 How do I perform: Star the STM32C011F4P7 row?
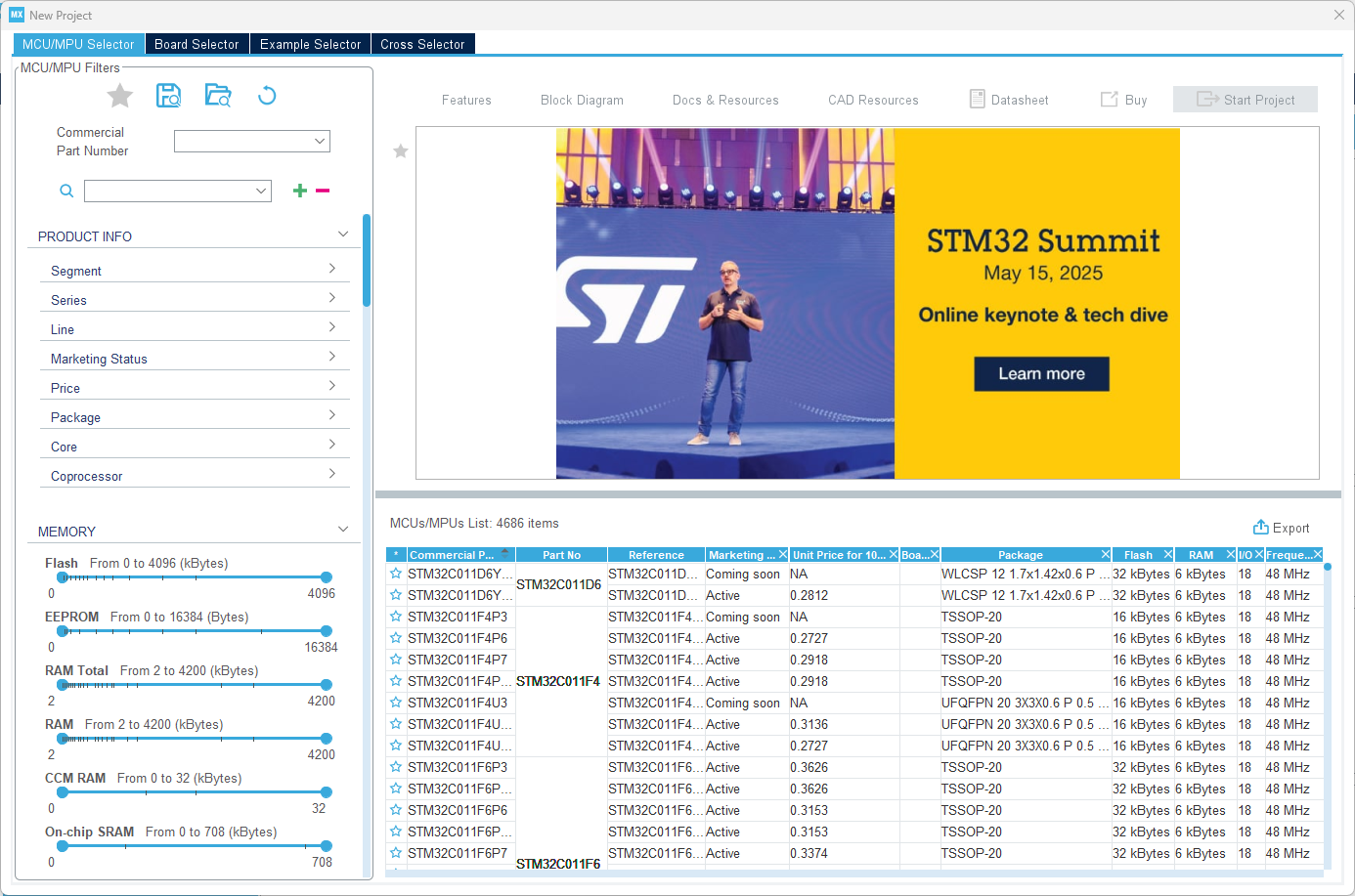coord(396,660)
